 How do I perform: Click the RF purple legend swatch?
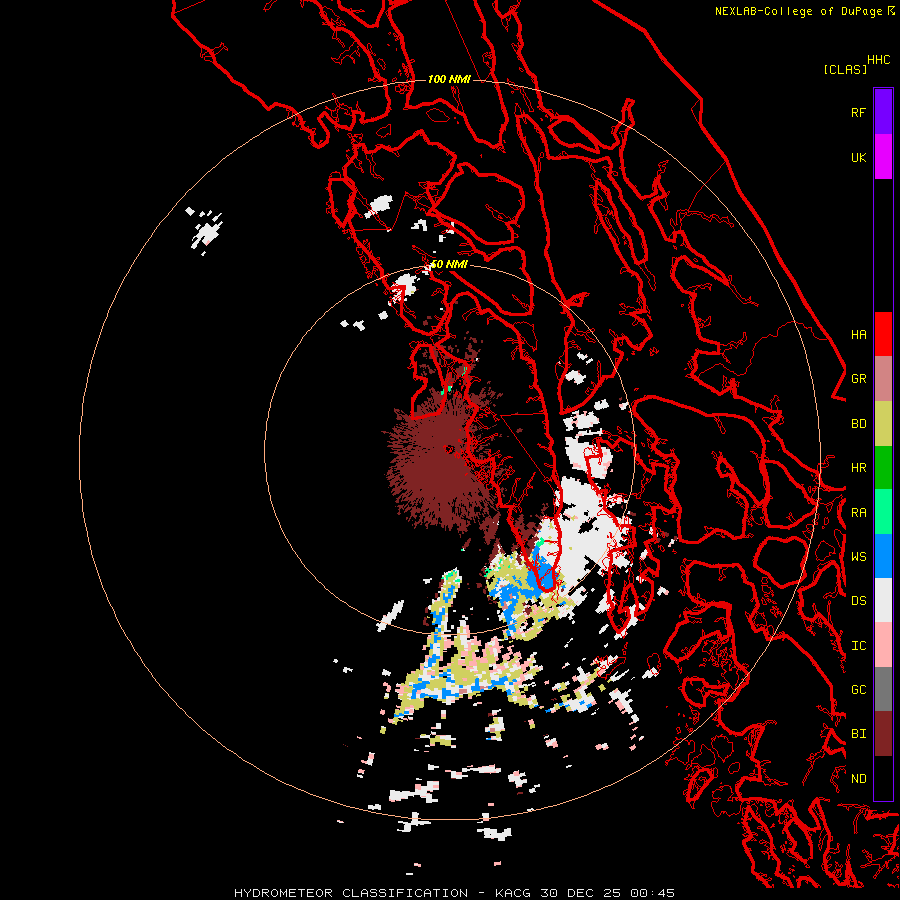883,112
